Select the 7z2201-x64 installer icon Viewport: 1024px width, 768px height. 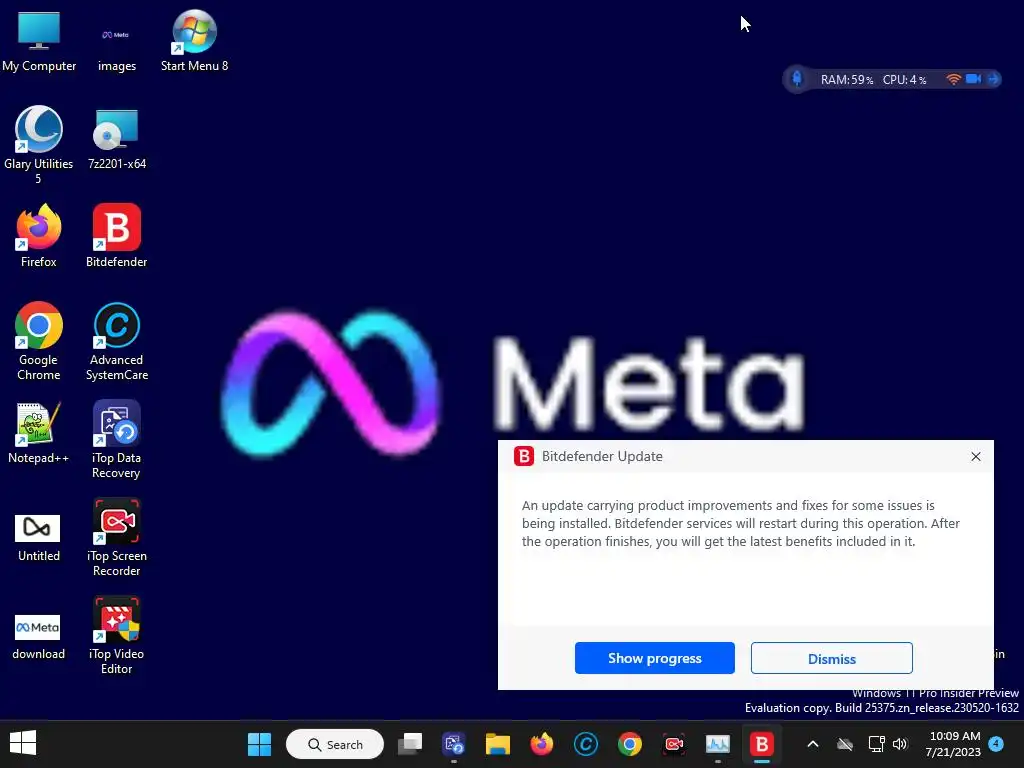tap(116, 138)
